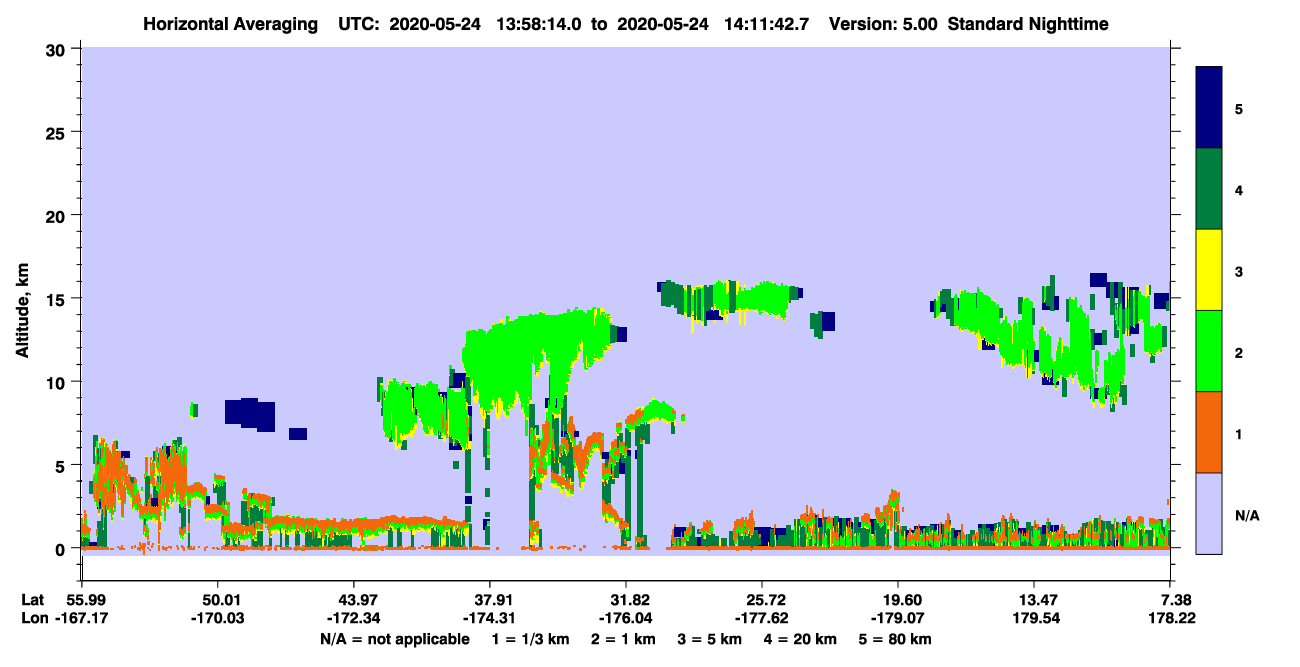Click the '5 = 80 km' legend entry

896,639
